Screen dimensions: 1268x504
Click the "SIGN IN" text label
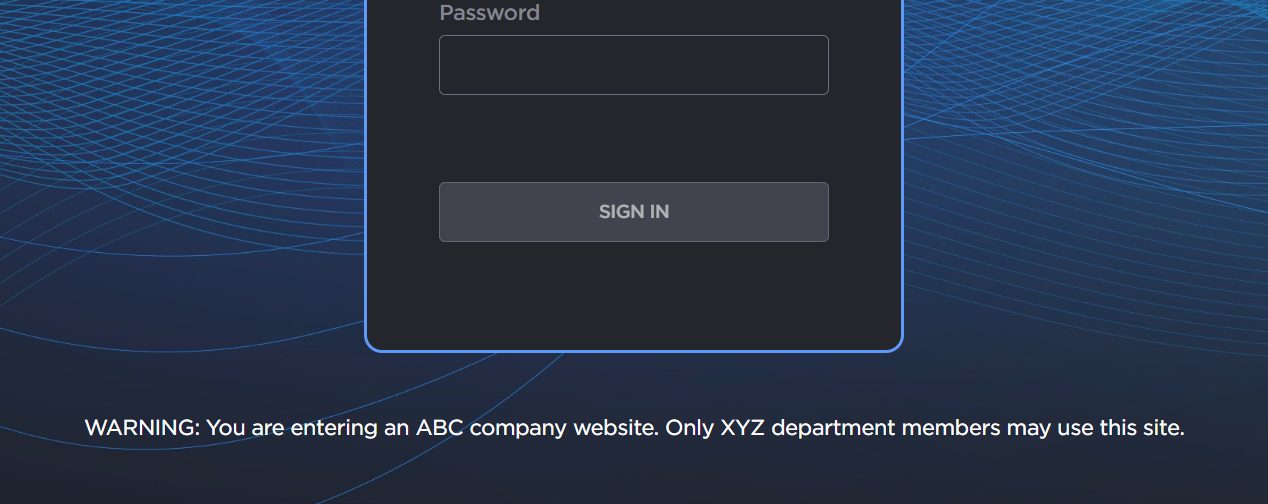[633, 212]
